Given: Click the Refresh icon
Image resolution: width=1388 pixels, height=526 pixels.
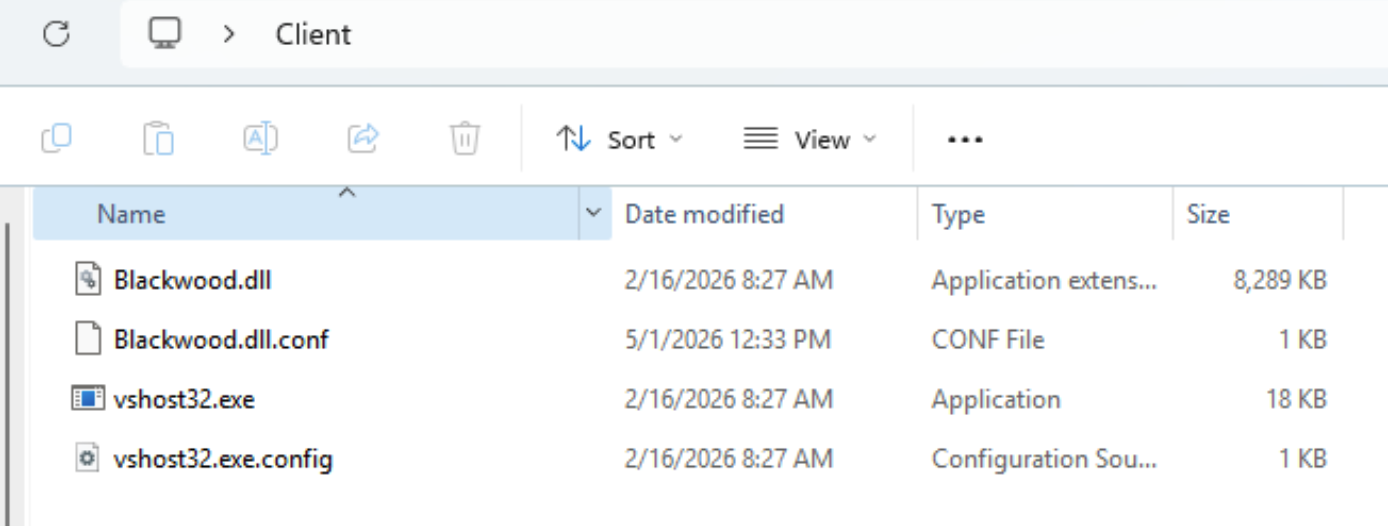Looking at the screenshot, I should coord(57,34).
